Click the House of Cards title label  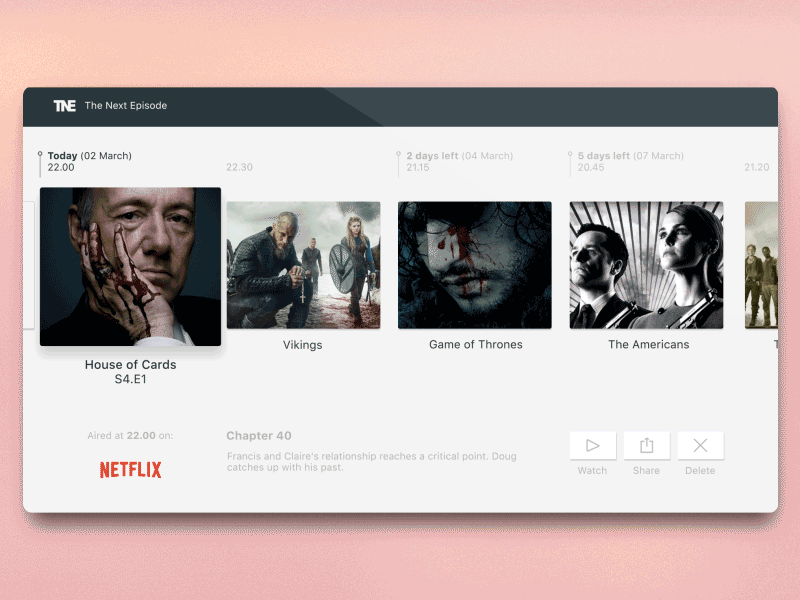pos(131,364)
